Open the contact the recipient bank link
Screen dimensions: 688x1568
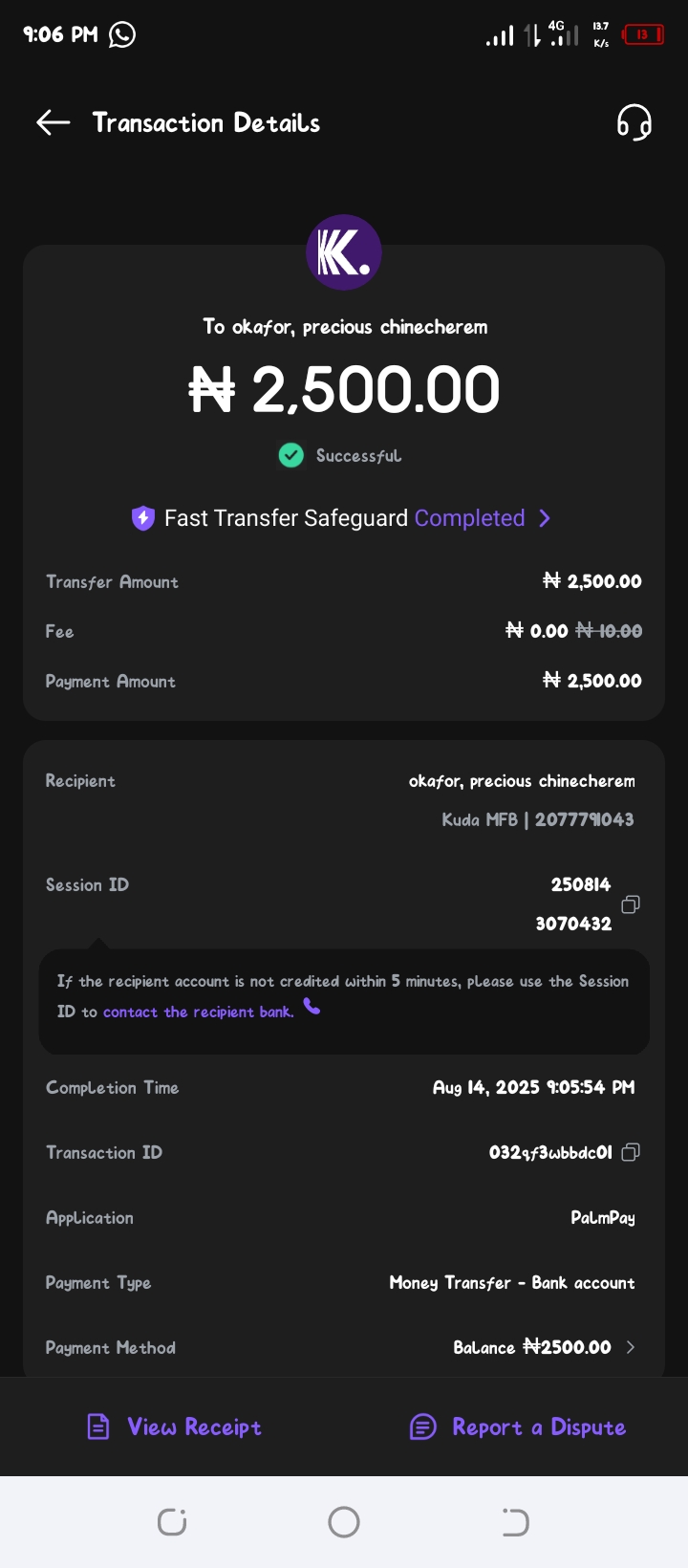coord(198,1013)
